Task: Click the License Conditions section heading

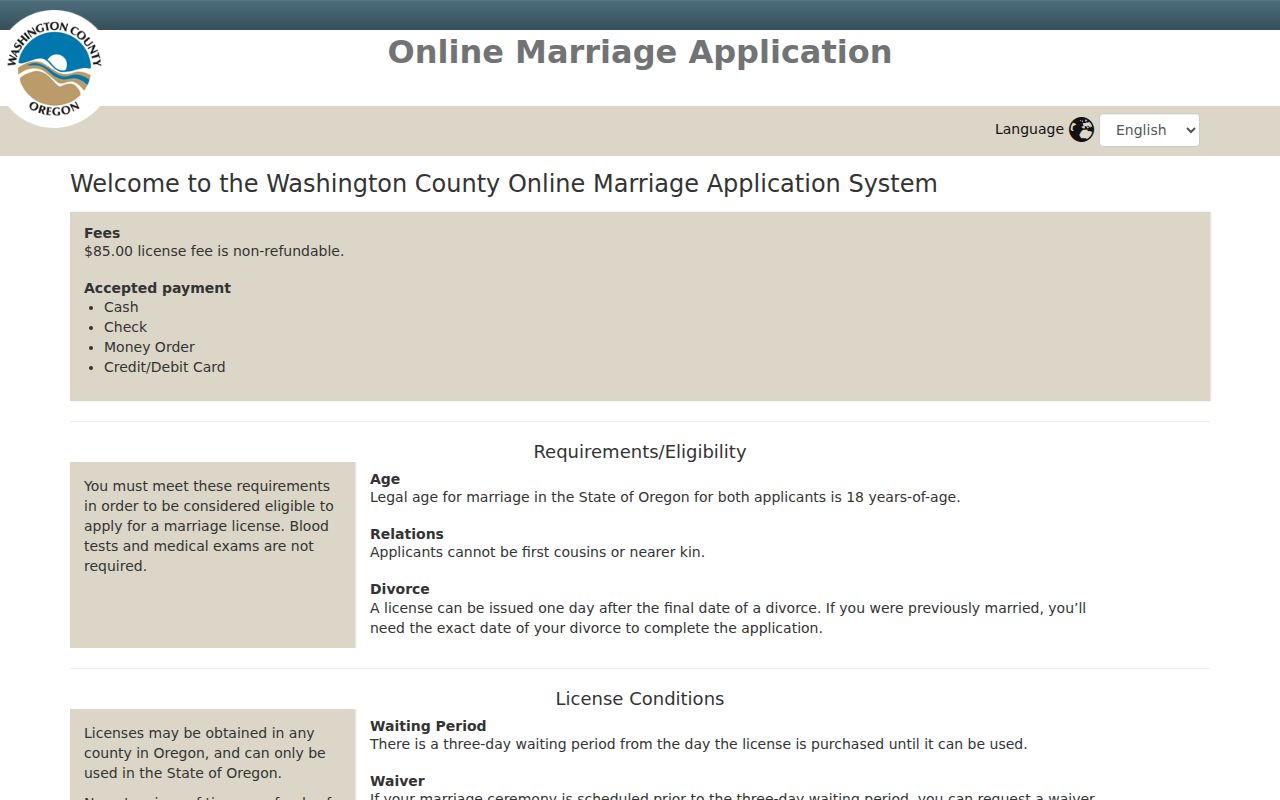Action: (x=640, y=699)
